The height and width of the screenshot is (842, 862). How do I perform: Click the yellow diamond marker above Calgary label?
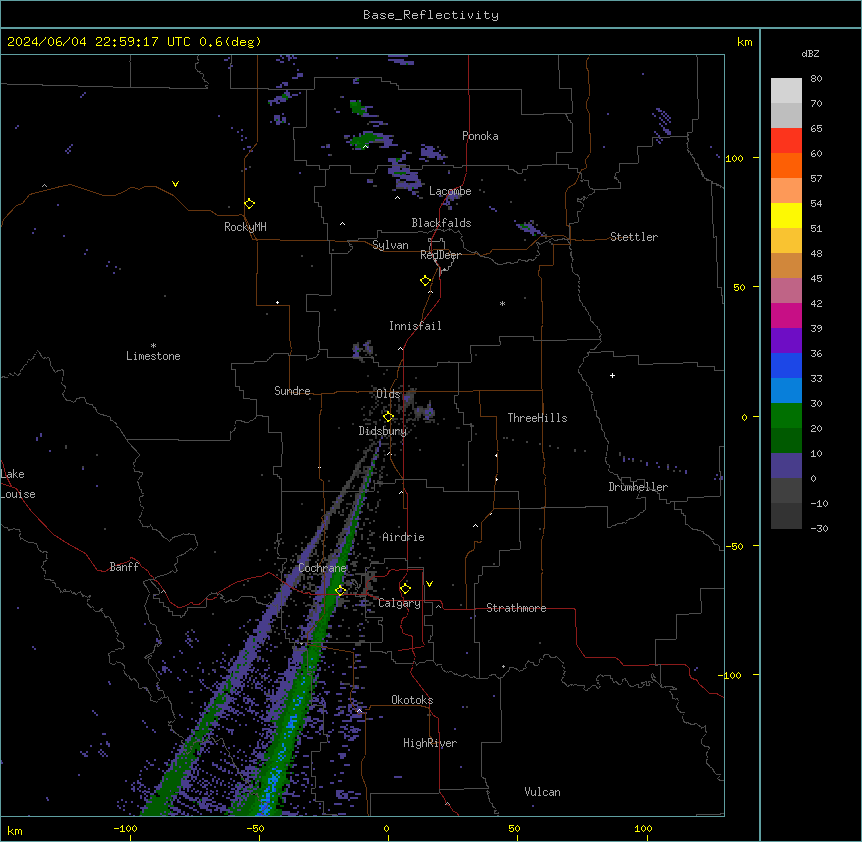pyautogui.click(x=405, y=589)
